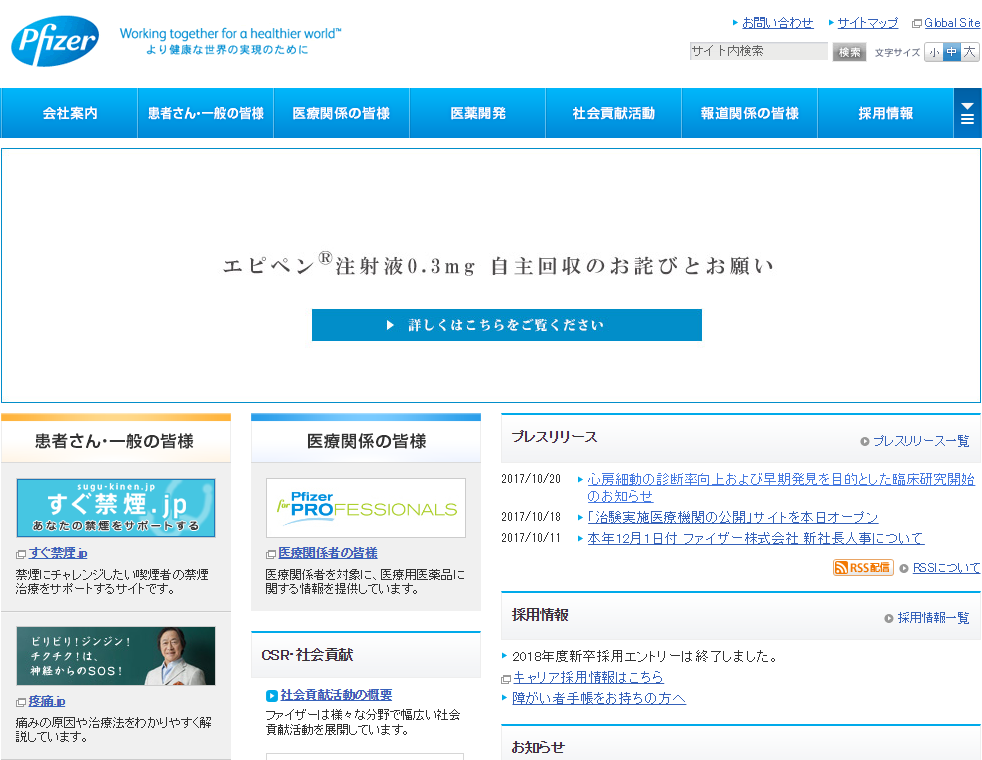Open the サイトマップ link
Screen dimensions: 982x760
coord(867,23)
